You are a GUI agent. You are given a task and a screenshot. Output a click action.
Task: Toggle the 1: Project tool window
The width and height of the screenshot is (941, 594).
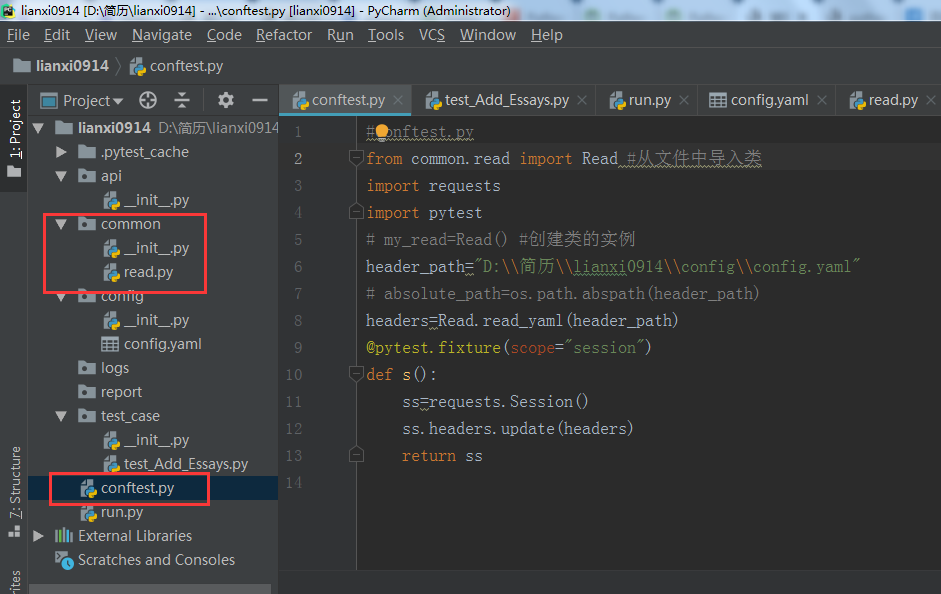click(14, 138)
